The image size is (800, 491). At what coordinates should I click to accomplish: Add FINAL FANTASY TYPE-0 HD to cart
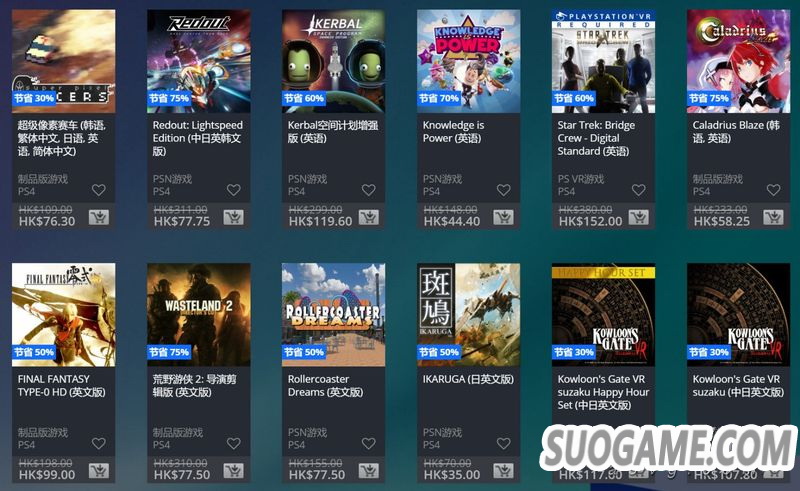click(x=98, y=471)
